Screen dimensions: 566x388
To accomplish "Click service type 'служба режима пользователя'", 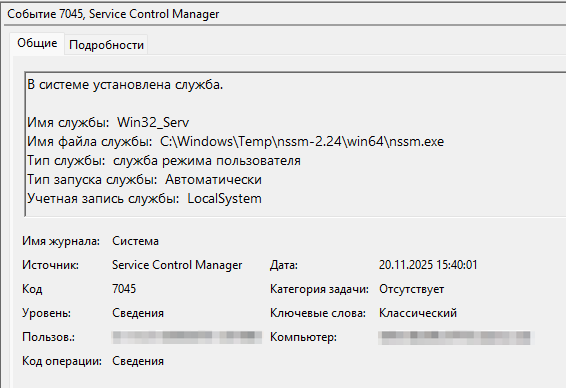I will (207, 161).
